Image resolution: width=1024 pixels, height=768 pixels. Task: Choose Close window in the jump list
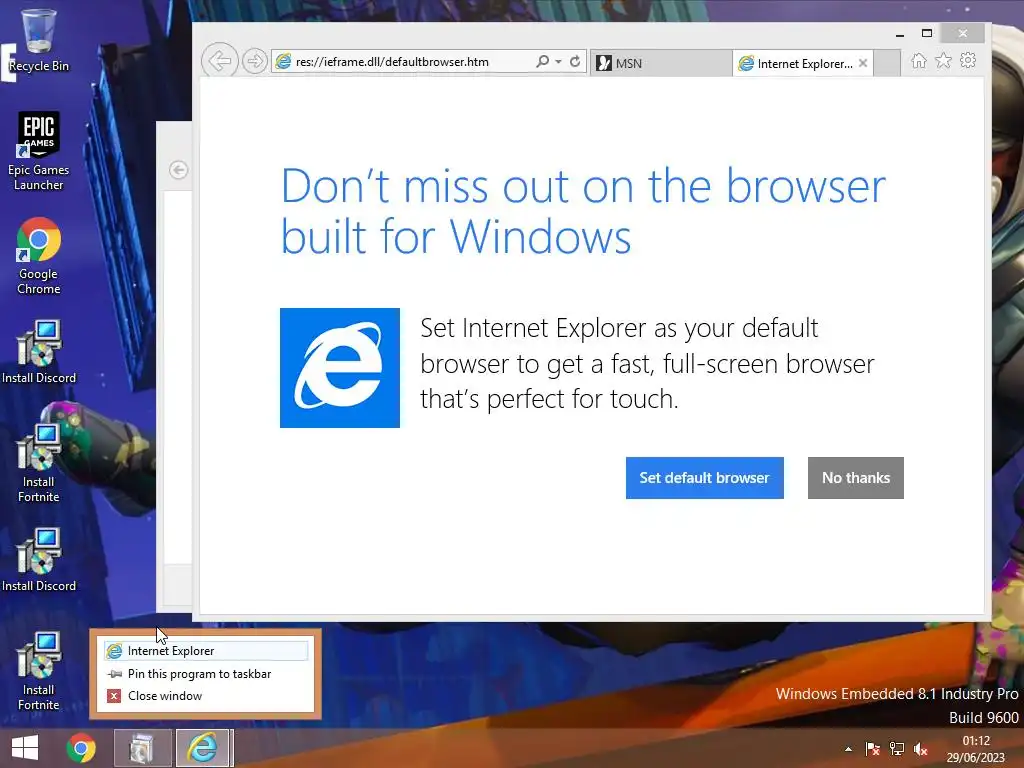tap(206, 696)
